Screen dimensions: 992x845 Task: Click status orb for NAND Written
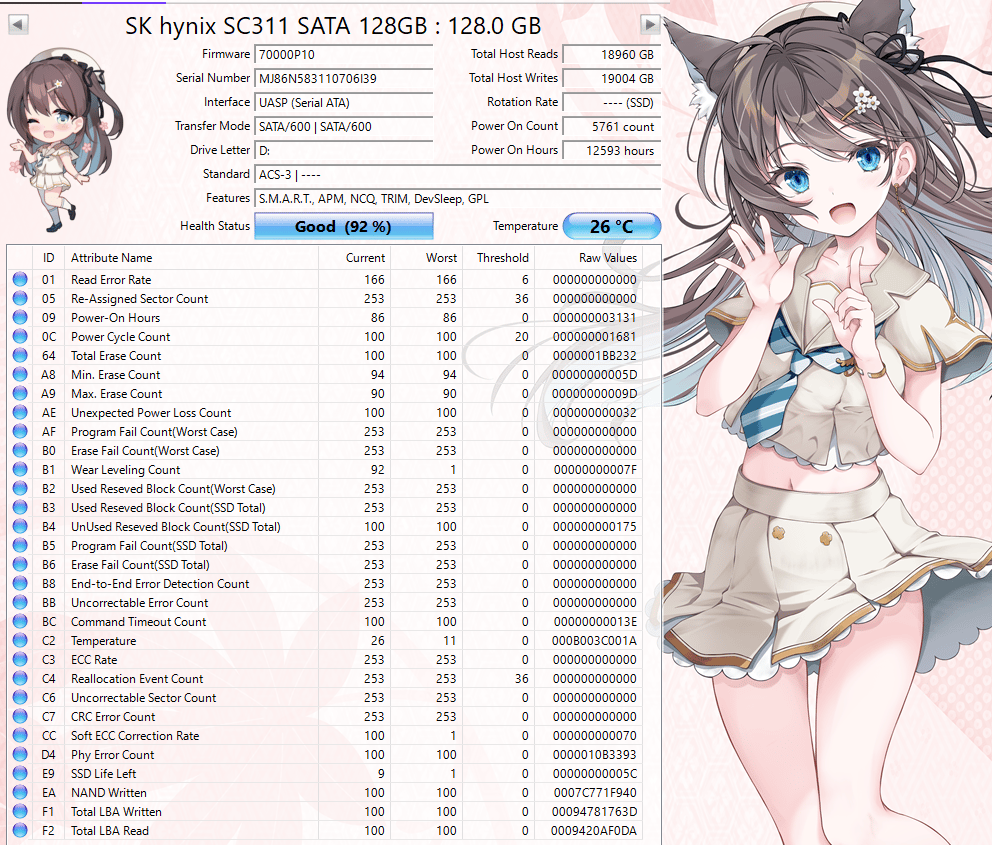click(20, 792)
